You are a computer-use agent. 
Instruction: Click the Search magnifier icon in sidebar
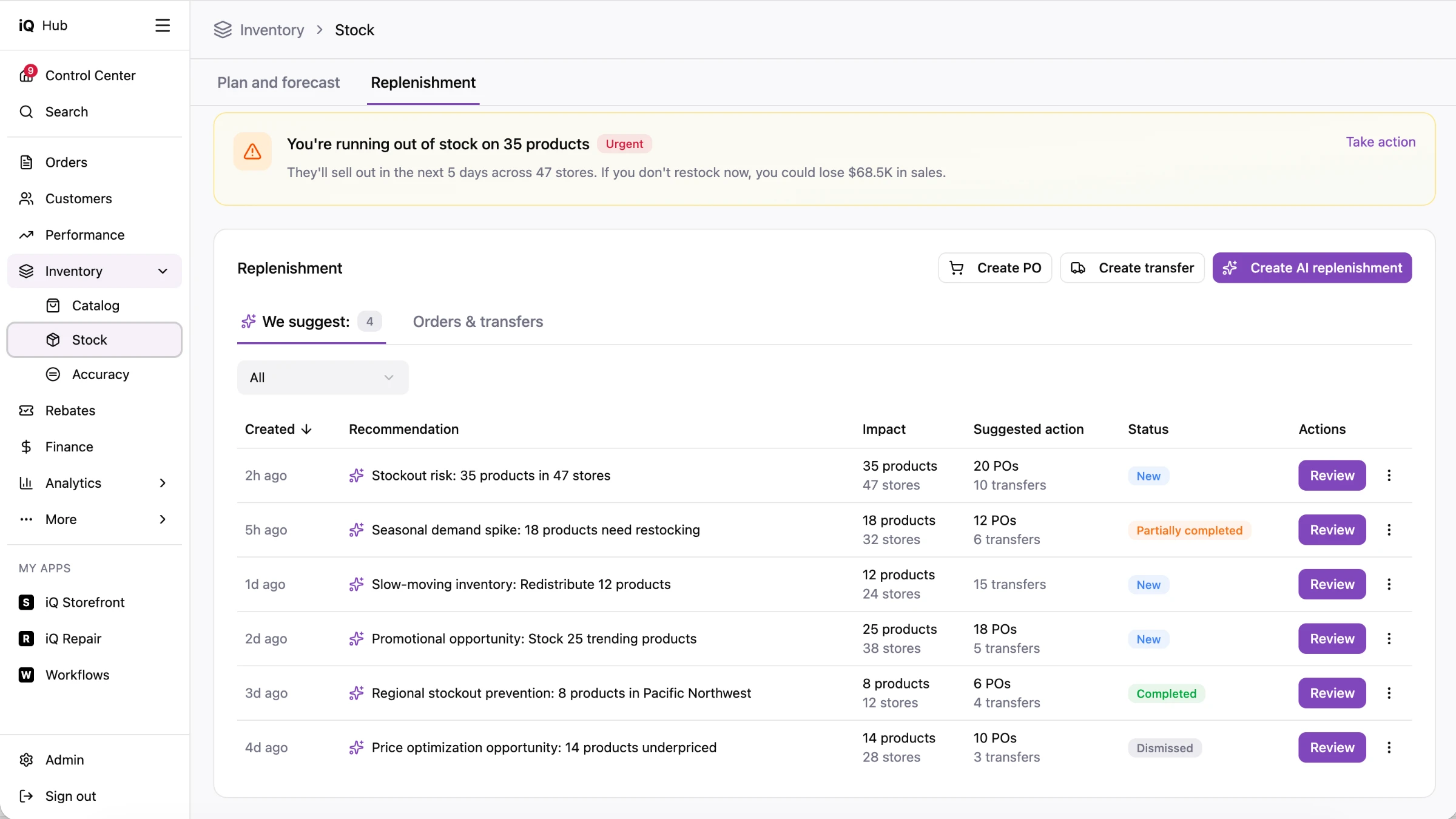click(x=26, y=112)
